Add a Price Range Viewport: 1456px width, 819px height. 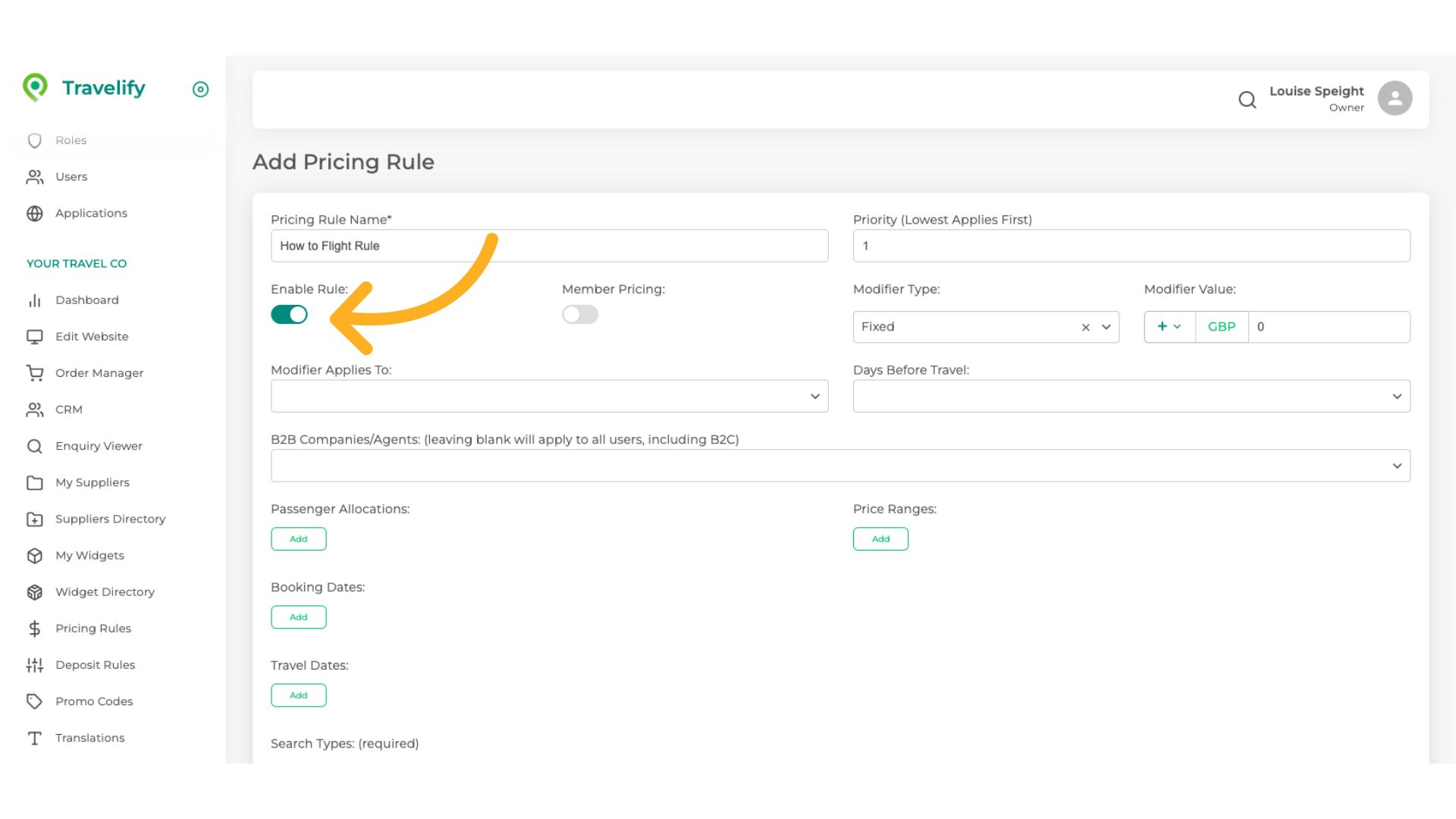(x=880, y=539)
